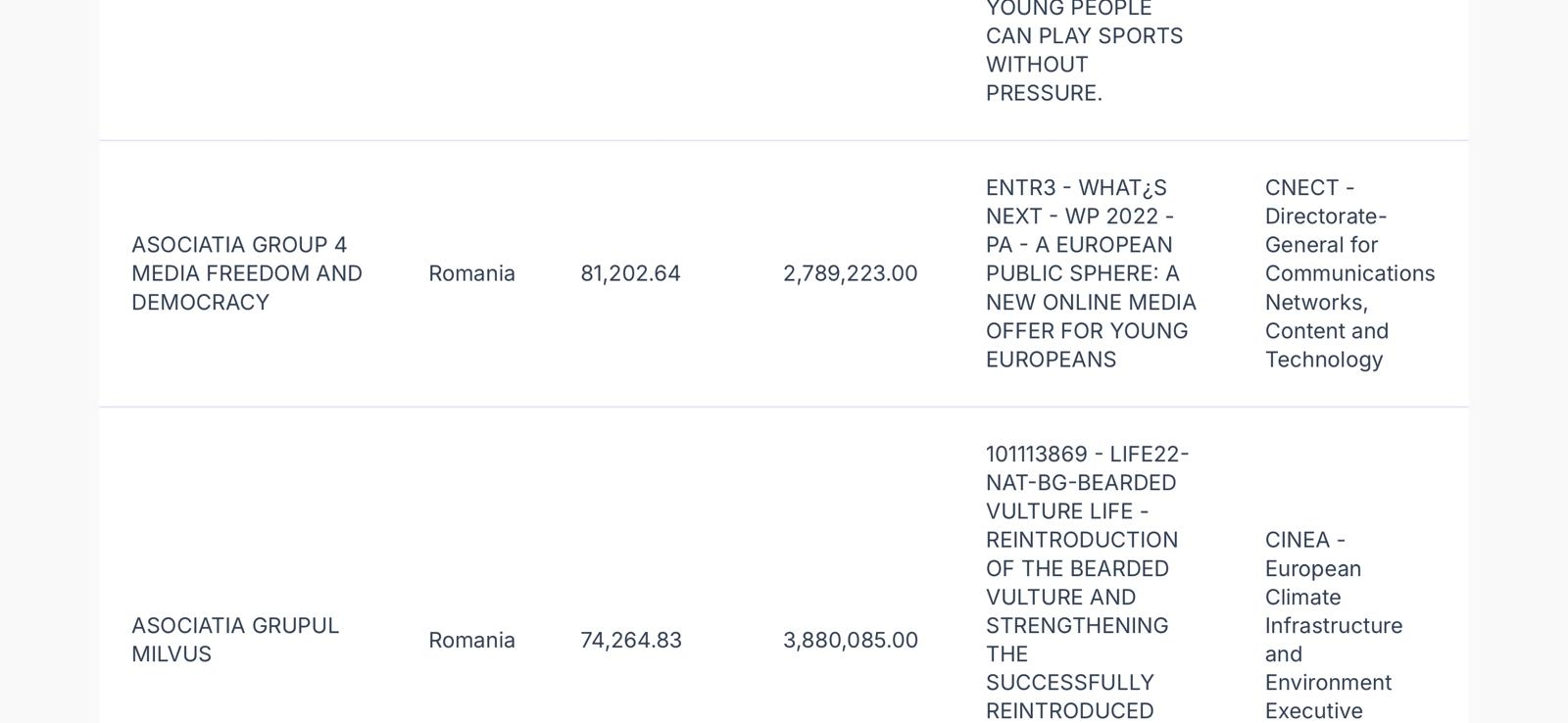Click the amount 81,202.64

630,273
